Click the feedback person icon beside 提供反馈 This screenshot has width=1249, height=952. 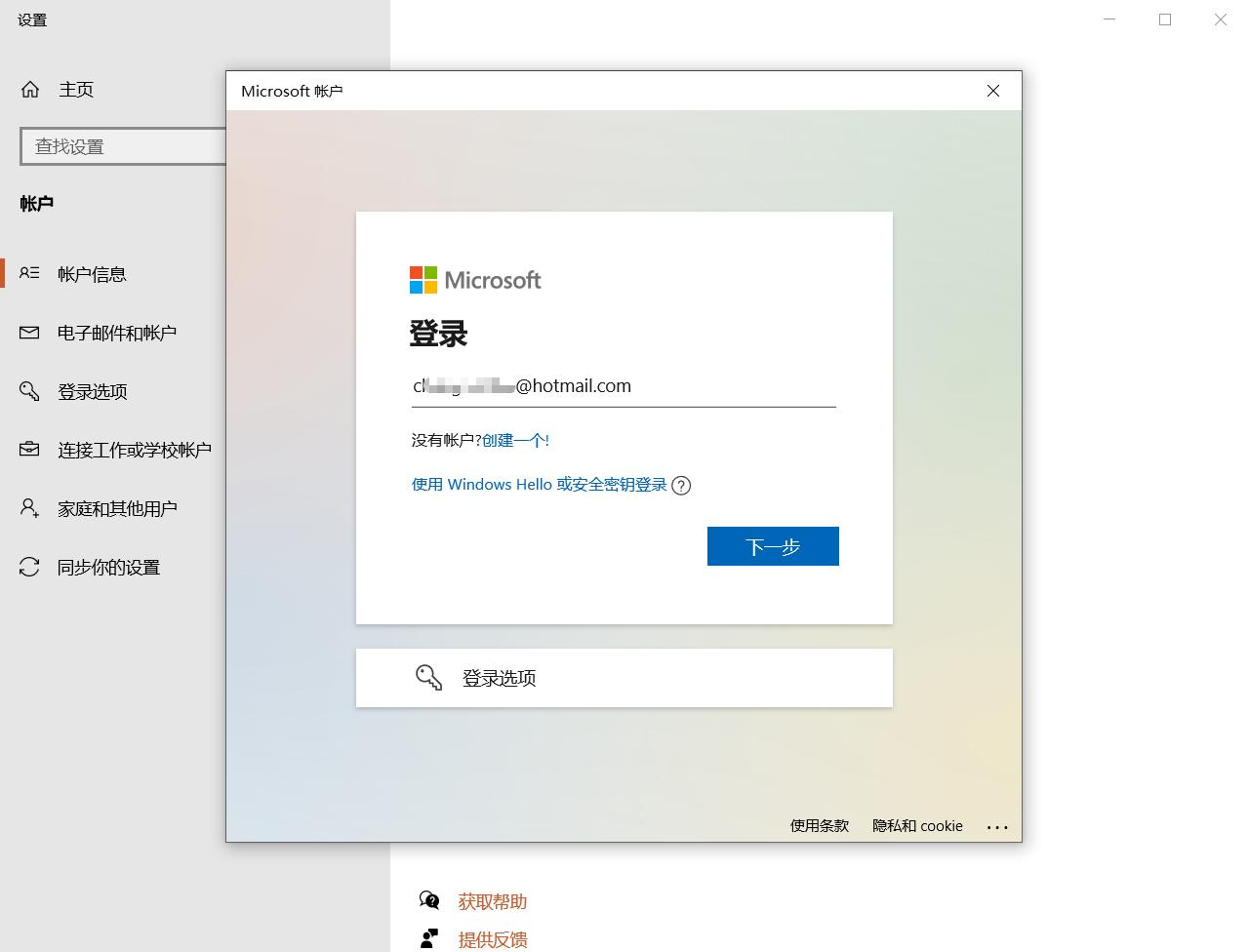point(428,939)
